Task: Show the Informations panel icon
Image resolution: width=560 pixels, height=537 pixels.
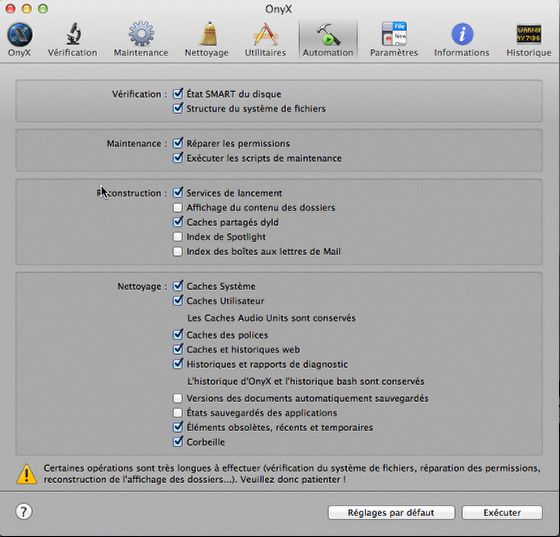Action: tap(462, 34)
